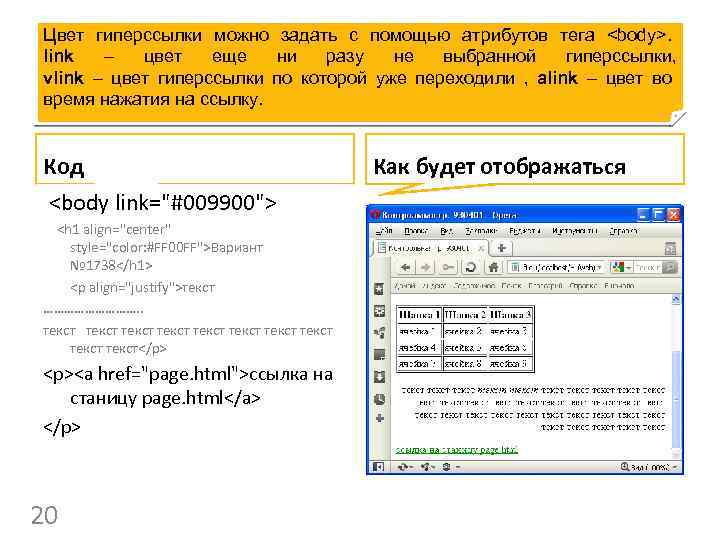Open the Правка menu
720x540 pixels.
click(416, 231)
